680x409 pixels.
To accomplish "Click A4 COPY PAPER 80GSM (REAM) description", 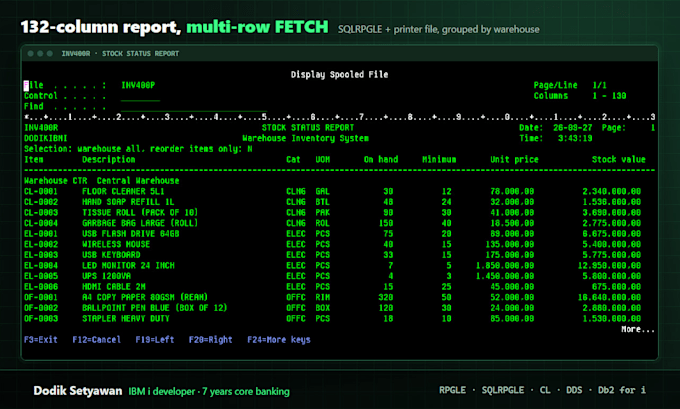I will pyautogui.click(x=145, y=298).
